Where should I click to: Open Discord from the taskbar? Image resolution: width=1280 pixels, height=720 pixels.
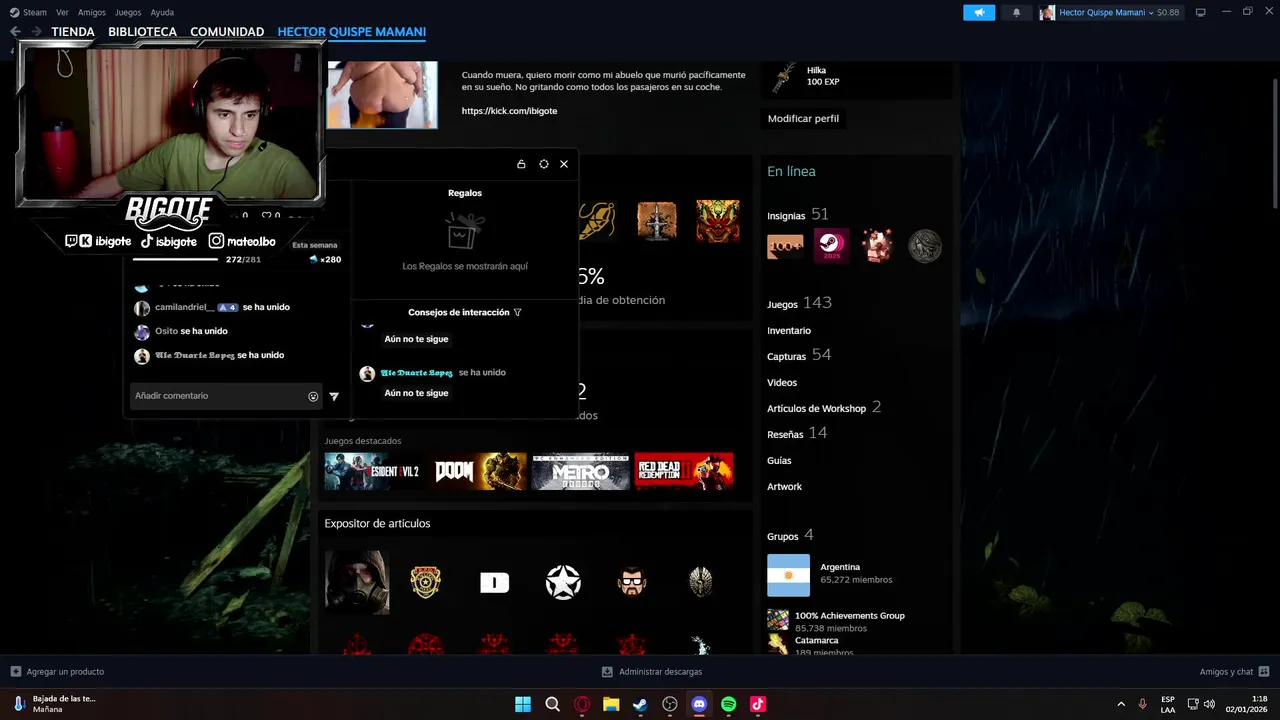[x=699, y=704]
